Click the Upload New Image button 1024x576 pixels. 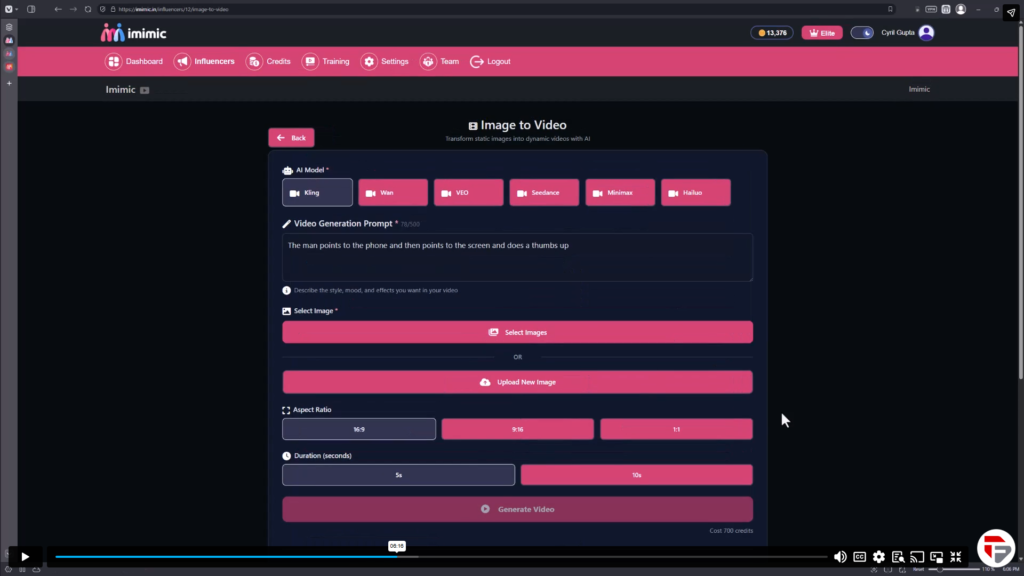517,382
